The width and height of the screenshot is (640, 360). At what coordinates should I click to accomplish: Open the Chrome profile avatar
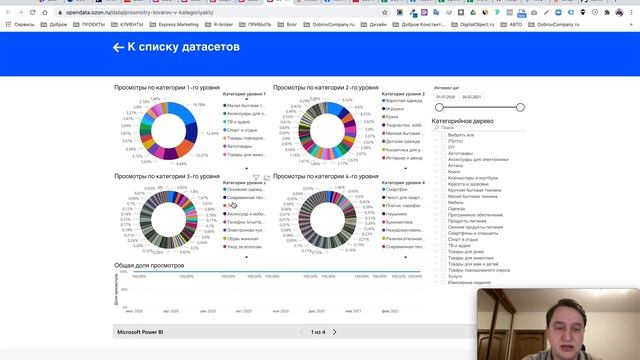(619, 13)
